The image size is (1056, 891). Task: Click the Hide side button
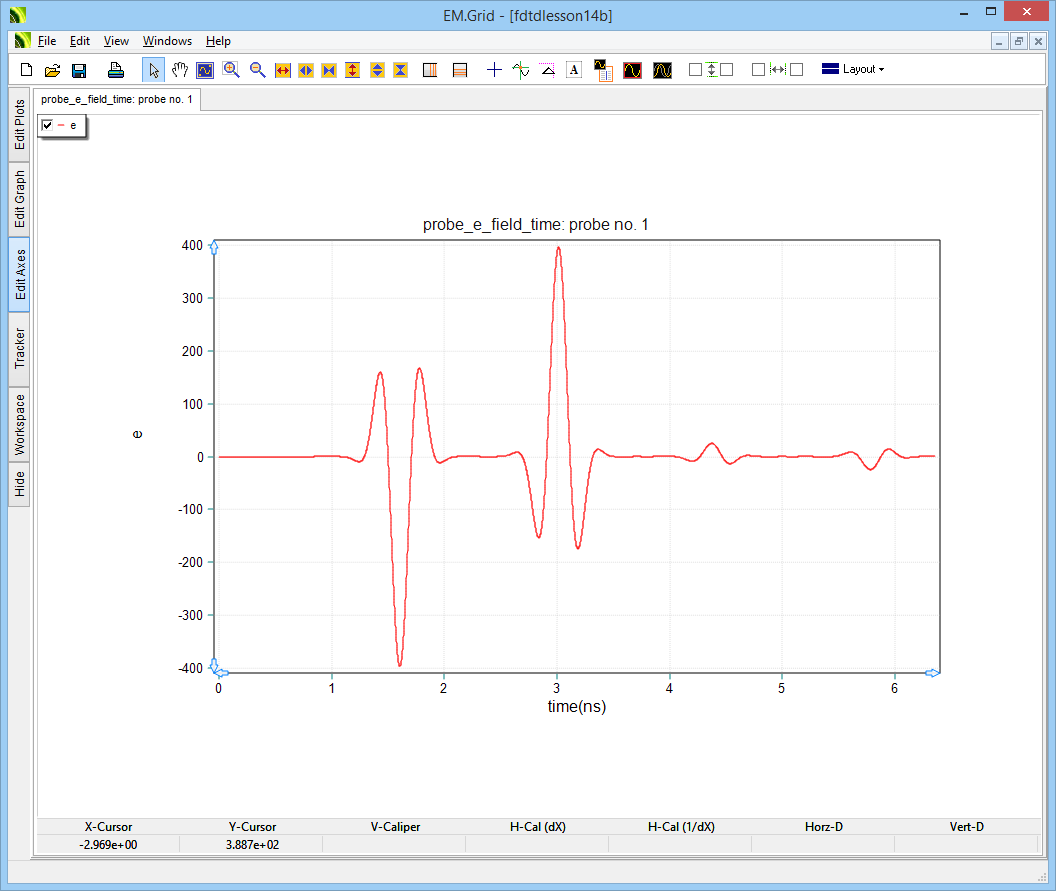20,485
